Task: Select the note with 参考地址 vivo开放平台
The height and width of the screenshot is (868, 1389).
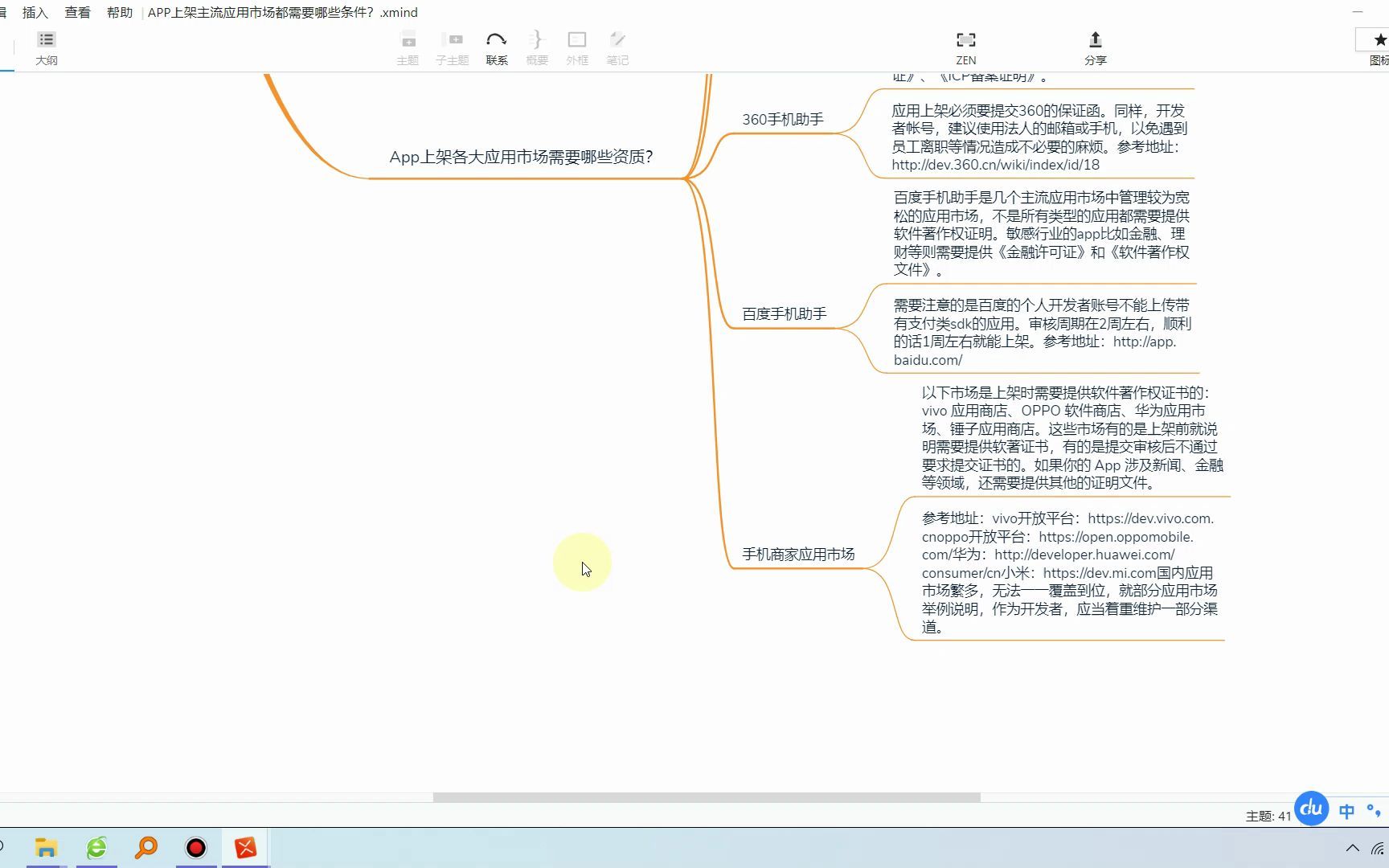Action: click(x=1069, y=572)
